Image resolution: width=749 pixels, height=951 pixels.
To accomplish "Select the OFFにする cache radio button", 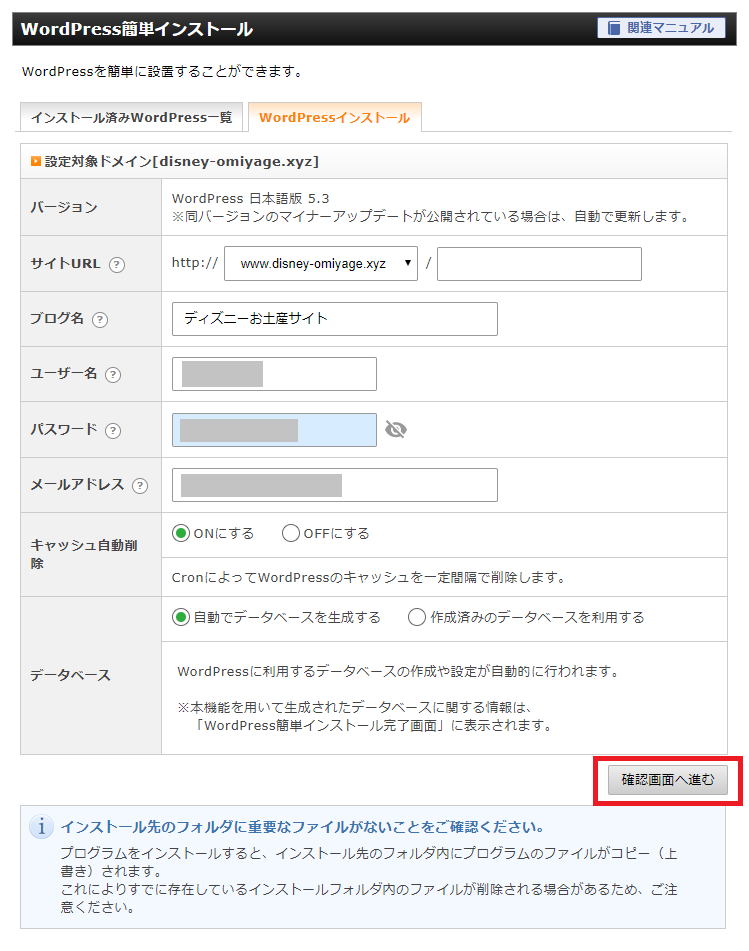I will click(291, 533).
